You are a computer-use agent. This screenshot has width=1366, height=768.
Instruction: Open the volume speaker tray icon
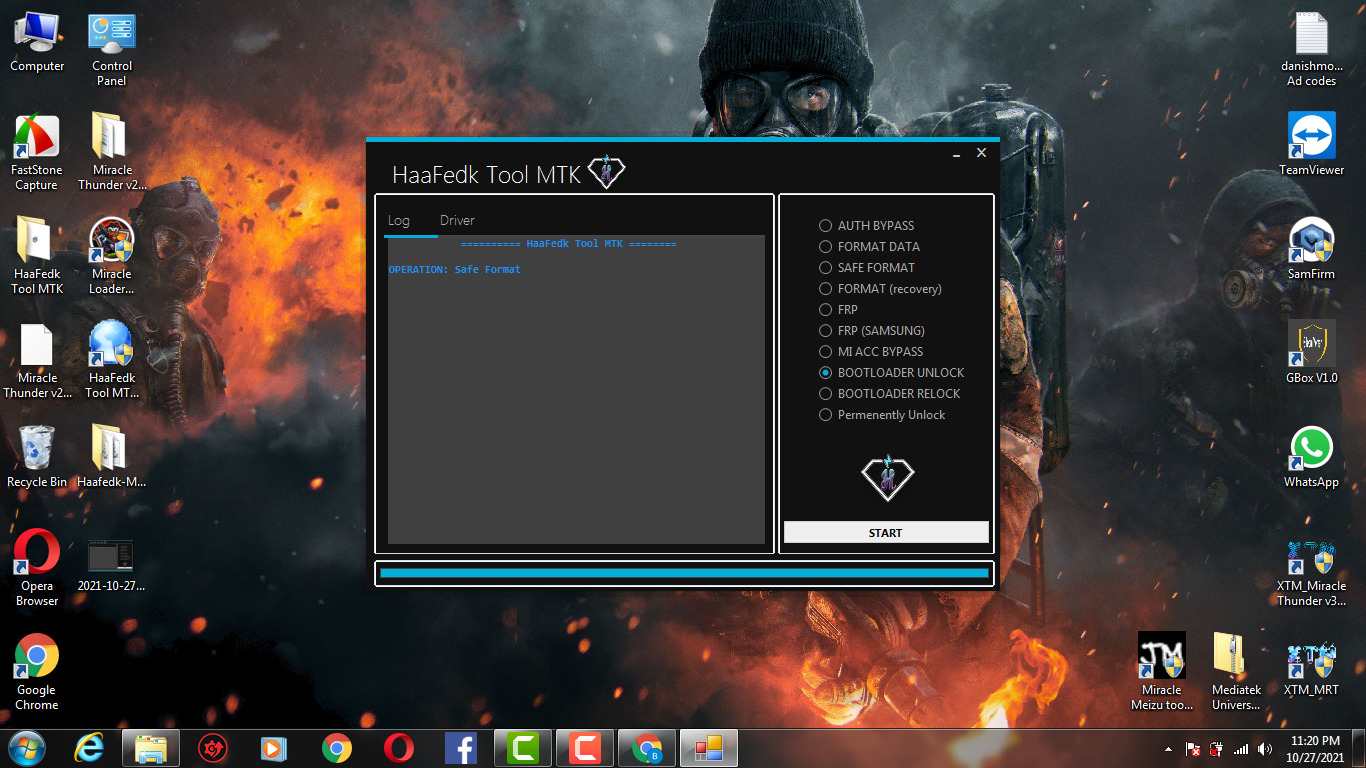point(1265,749)
